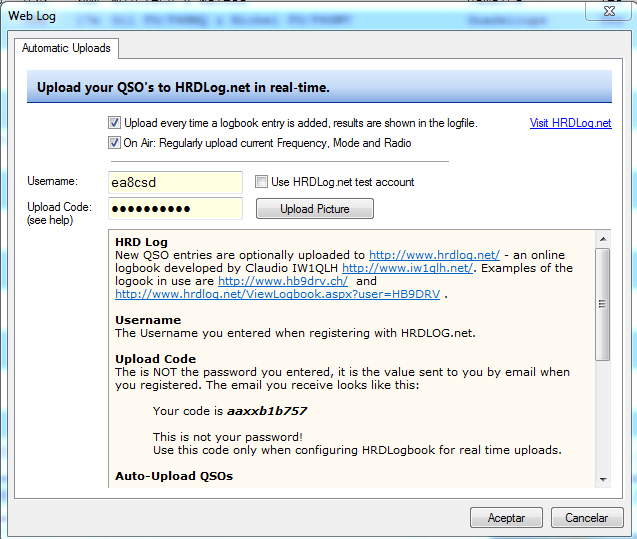The image size is (637, 539).
Task: Enable Use HRDLog.net test account checkbox
Action: [x=262, y=182]
